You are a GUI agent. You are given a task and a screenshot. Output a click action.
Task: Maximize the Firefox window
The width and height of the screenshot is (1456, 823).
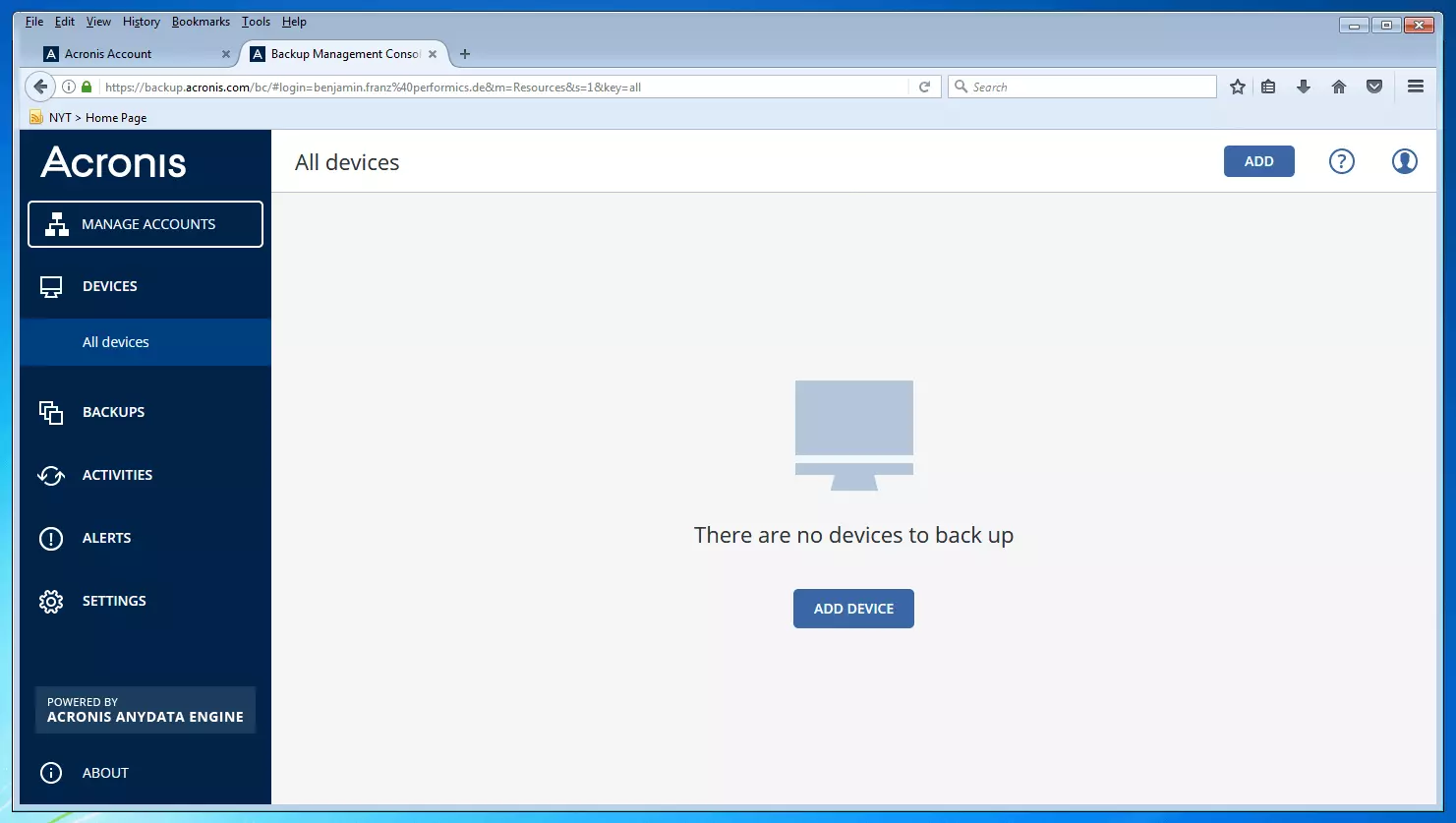tap(1386, 25)
